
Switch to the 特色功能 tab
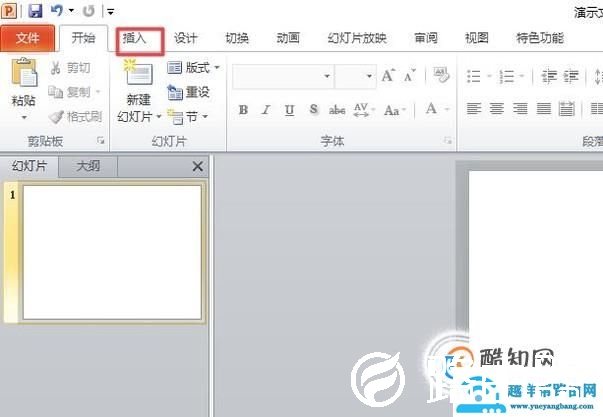[x=540, y=38]
